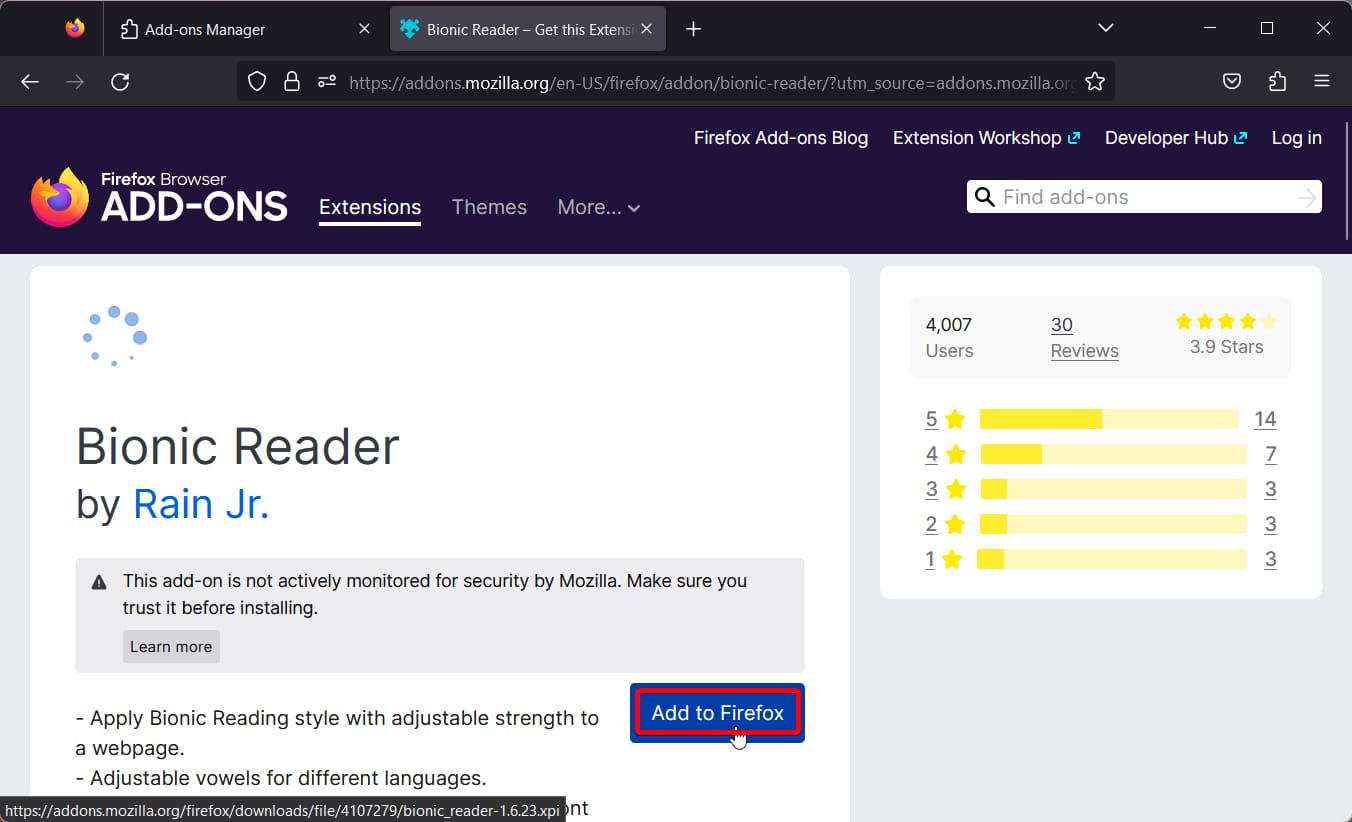Image resolution: width=1352 pixels, height=822 pixels.
Task: Select the Bionic Reader browser tab
Action: click(529, 29)
